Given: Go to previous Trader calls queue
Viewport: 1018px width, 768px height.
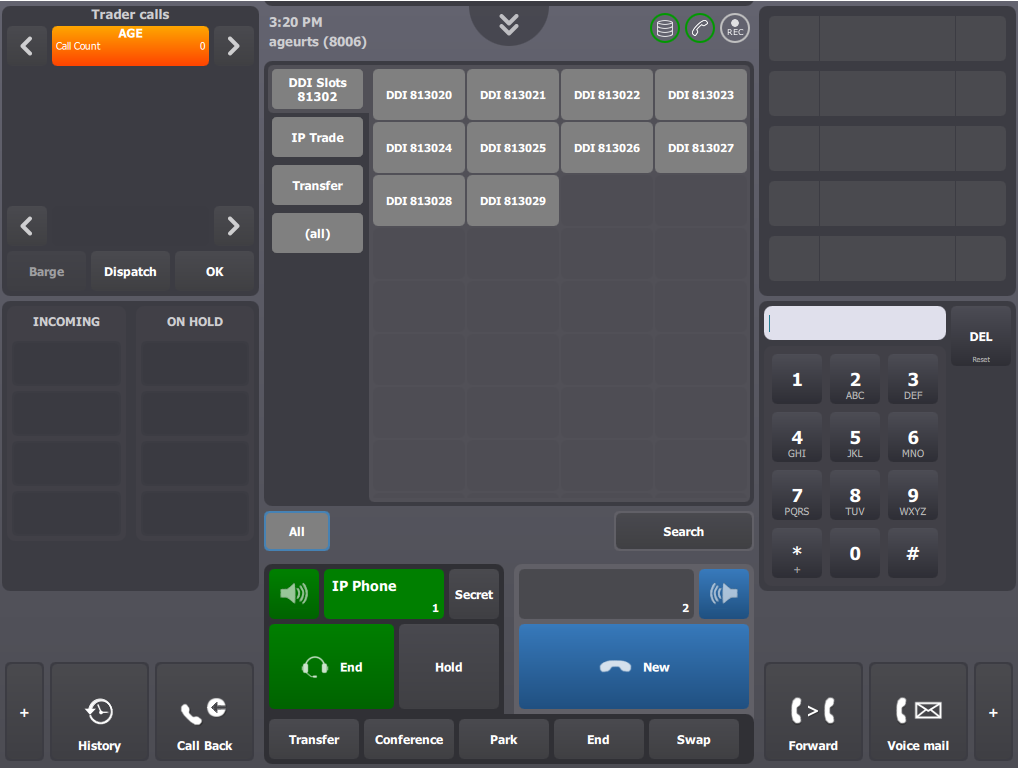Looking at the screenshot, I should 27,46.
